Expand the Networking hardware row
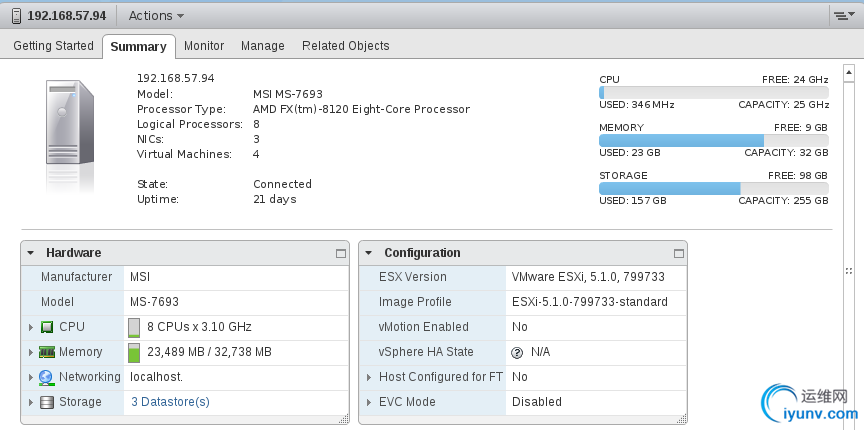864x430 pixels. pos(31,377)
